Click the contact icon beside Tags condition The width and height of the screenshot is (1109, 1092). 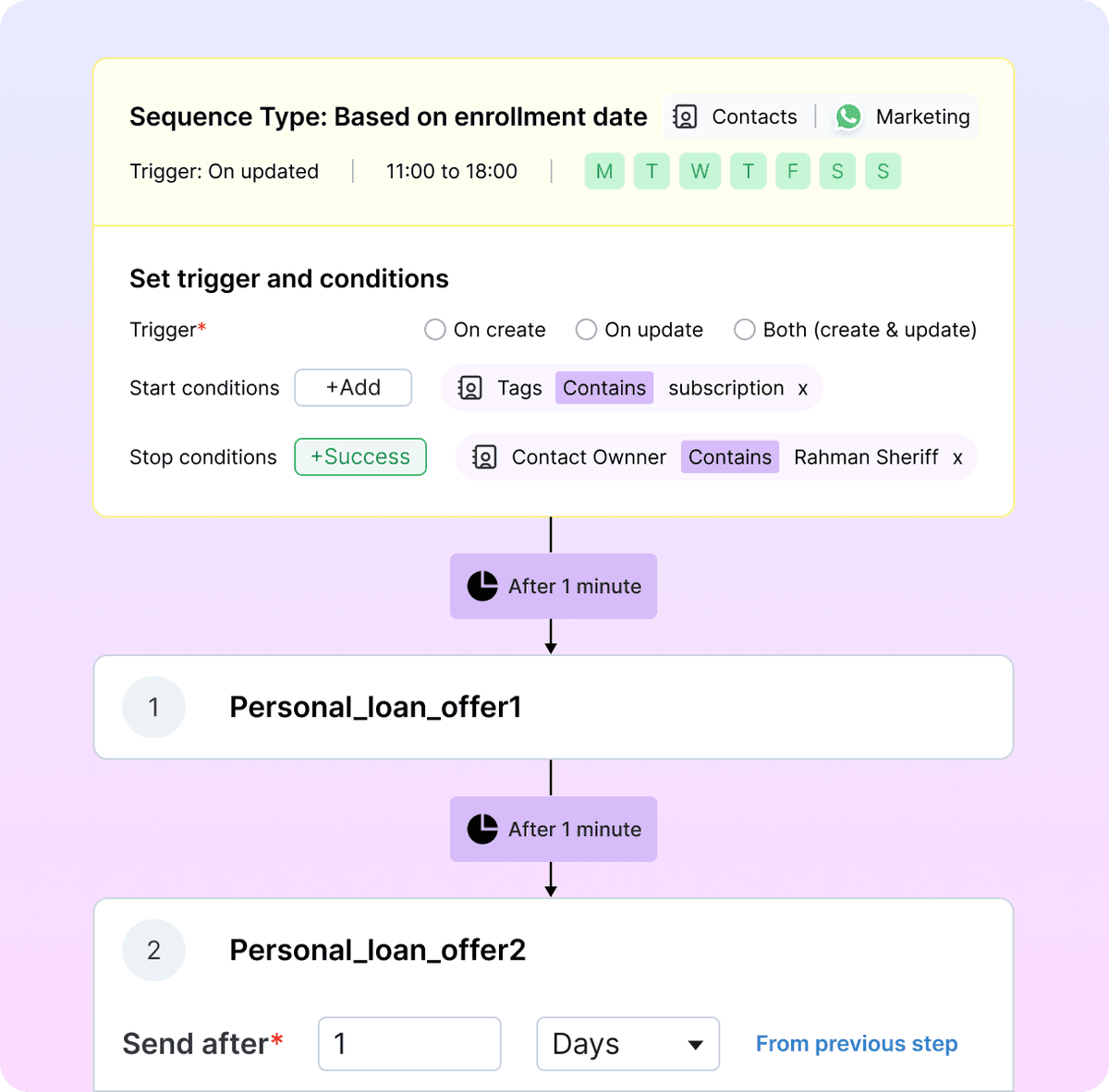pyautogui.click(x=470, y=388)
